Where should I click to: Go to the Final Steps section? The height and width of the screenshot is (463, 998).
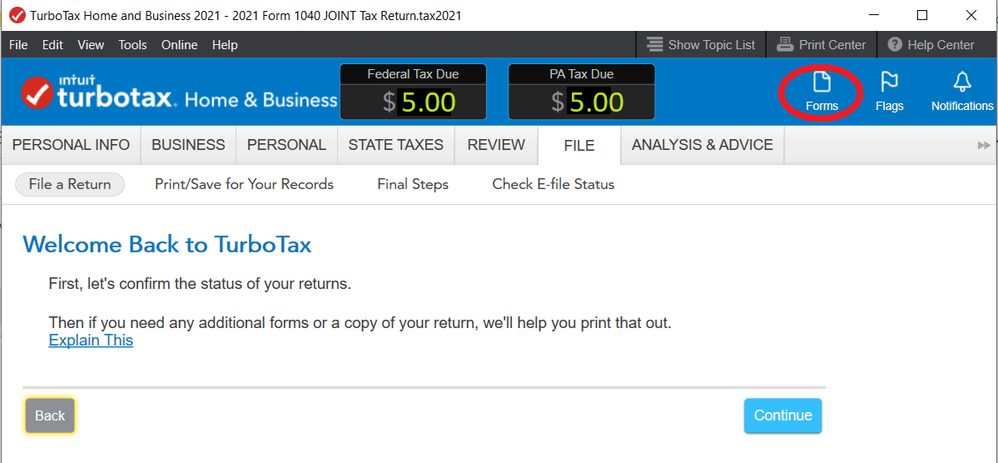click(413, 184)
